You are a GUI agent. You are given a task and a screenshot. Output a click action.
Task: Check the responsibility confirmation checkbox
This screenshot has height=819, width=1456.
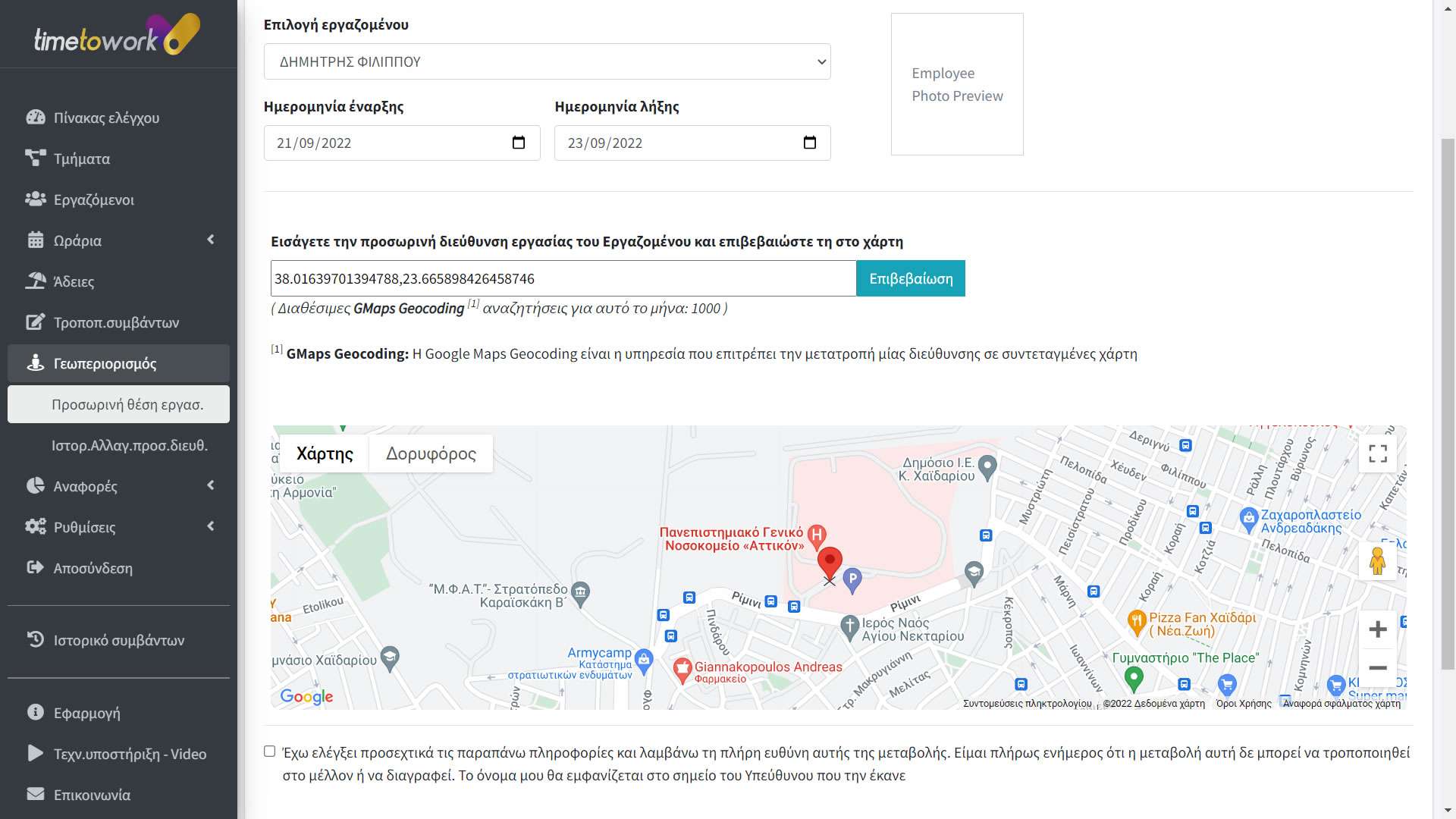click(270, 751)
